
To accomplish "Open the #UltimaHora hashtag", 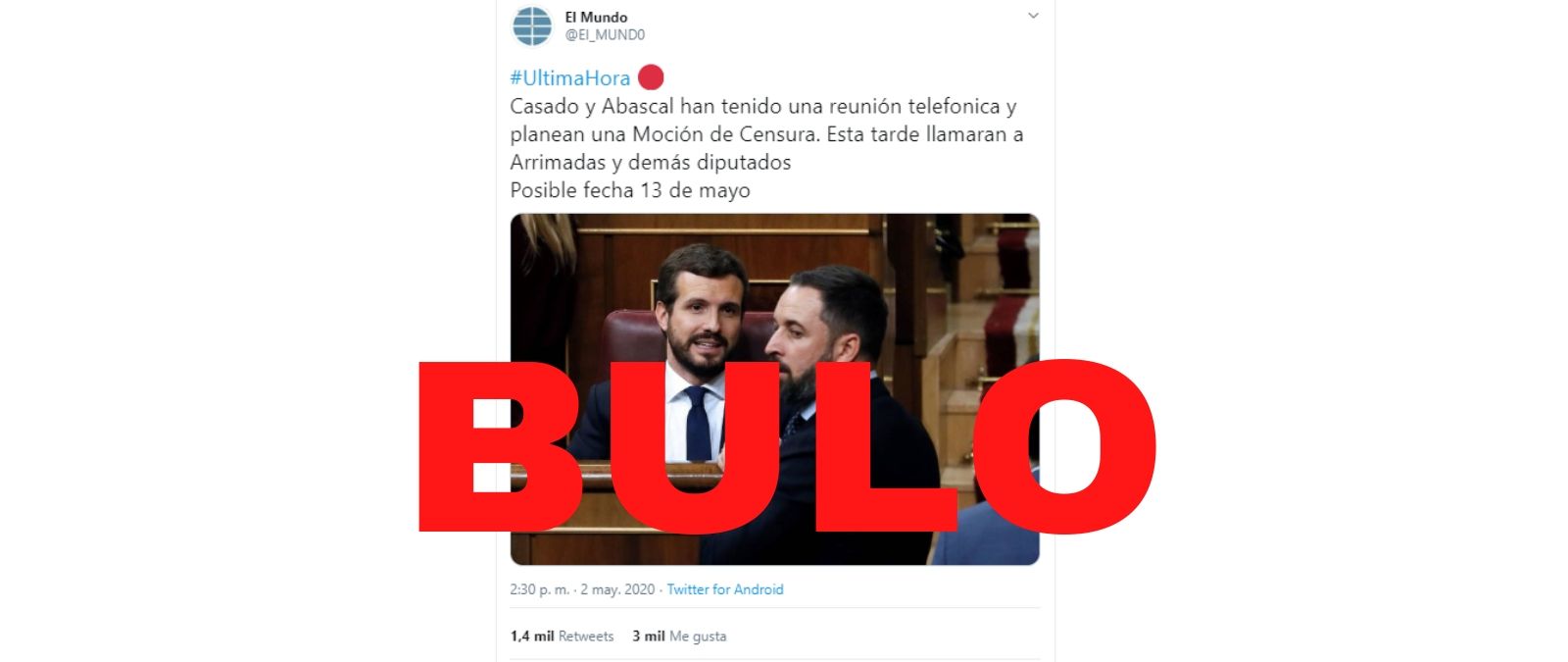I will (569, 78).
